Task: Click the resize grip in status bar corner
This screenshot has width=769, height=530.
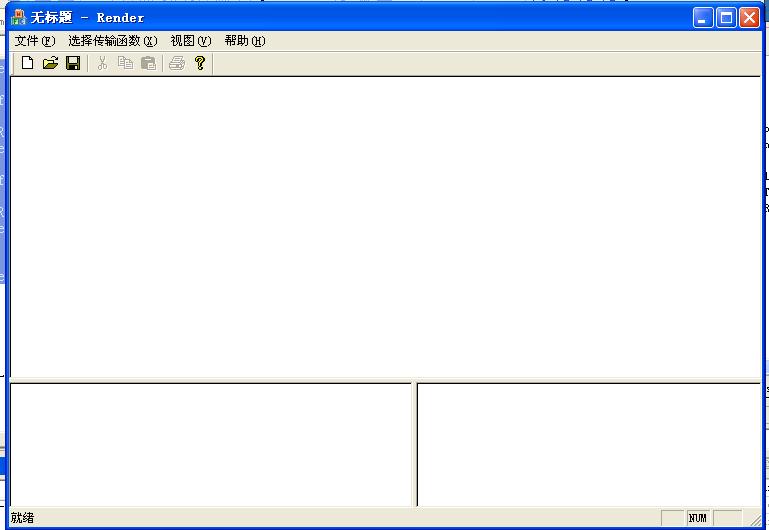Action: [755, 519]
